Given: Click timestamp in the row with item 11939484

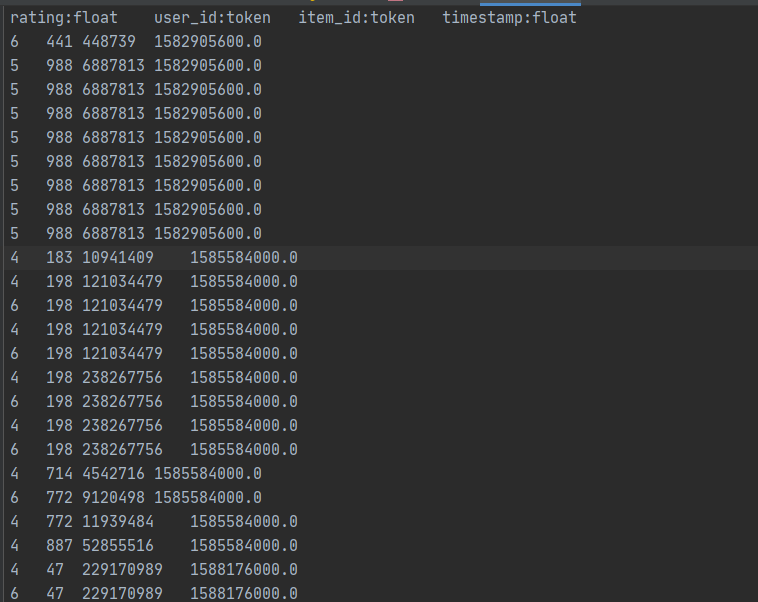Looking at the screenshot, I should 243,521.
